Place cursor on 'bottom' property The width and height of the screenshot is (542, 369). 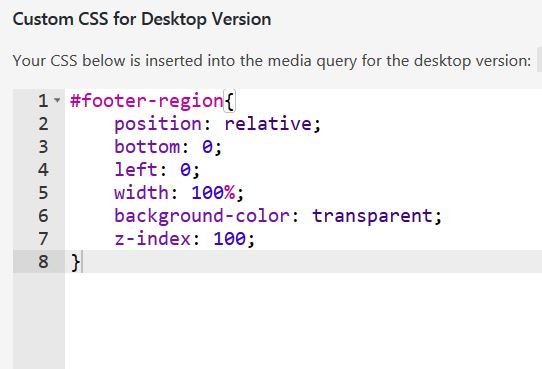click(x=147, y=147)
